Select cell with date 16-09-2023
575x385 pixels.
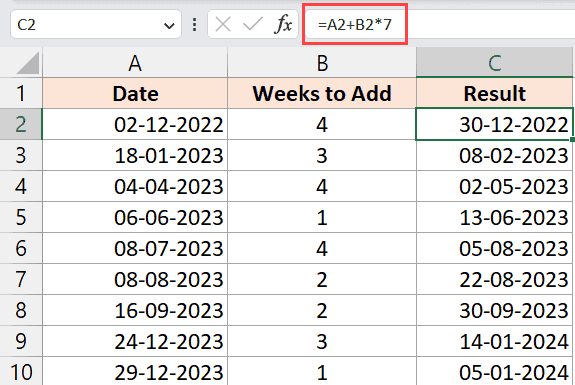tap(135, 310)
